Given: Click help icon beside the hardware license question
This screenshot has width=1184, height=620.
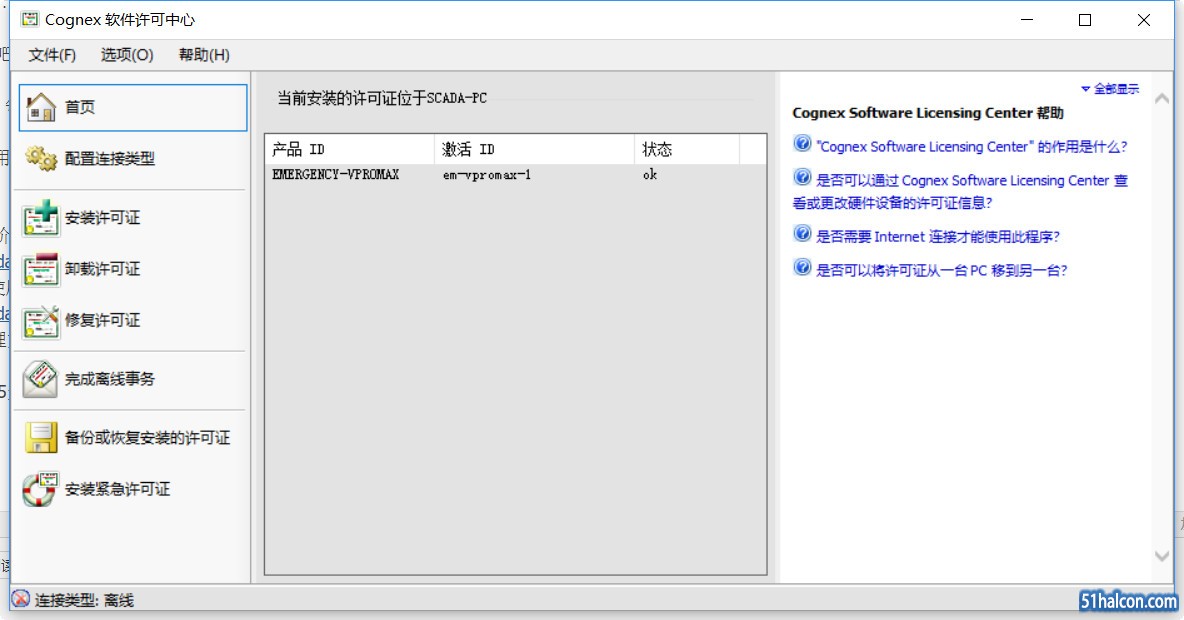Looking at the screenshot, I should (x=802, y=177).
